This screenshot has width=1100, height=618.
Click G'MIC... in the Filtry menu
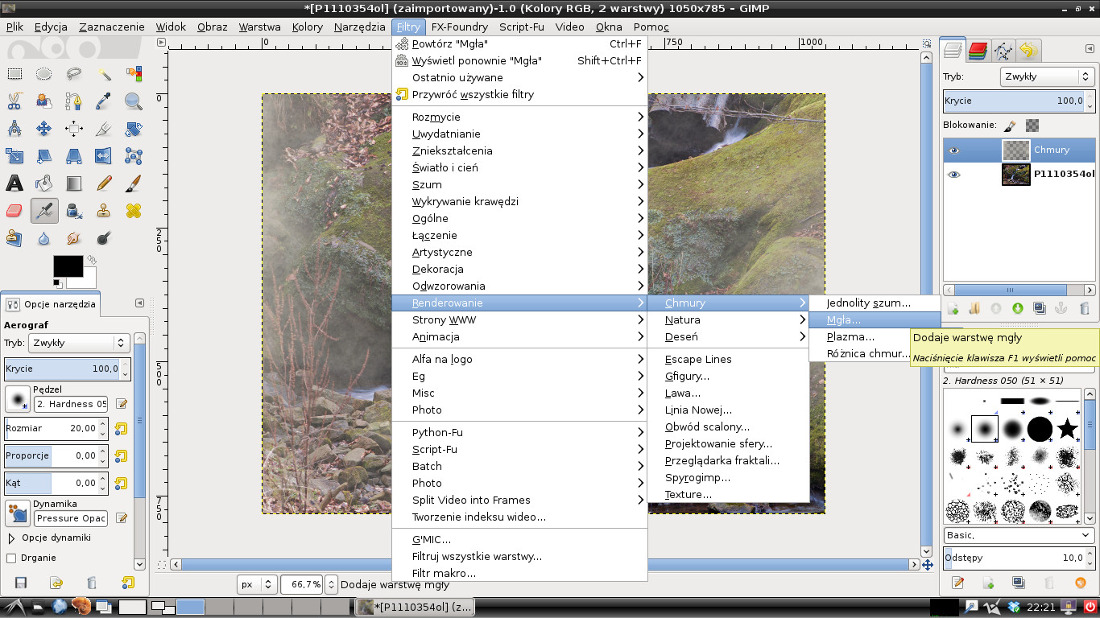(431, 539)
